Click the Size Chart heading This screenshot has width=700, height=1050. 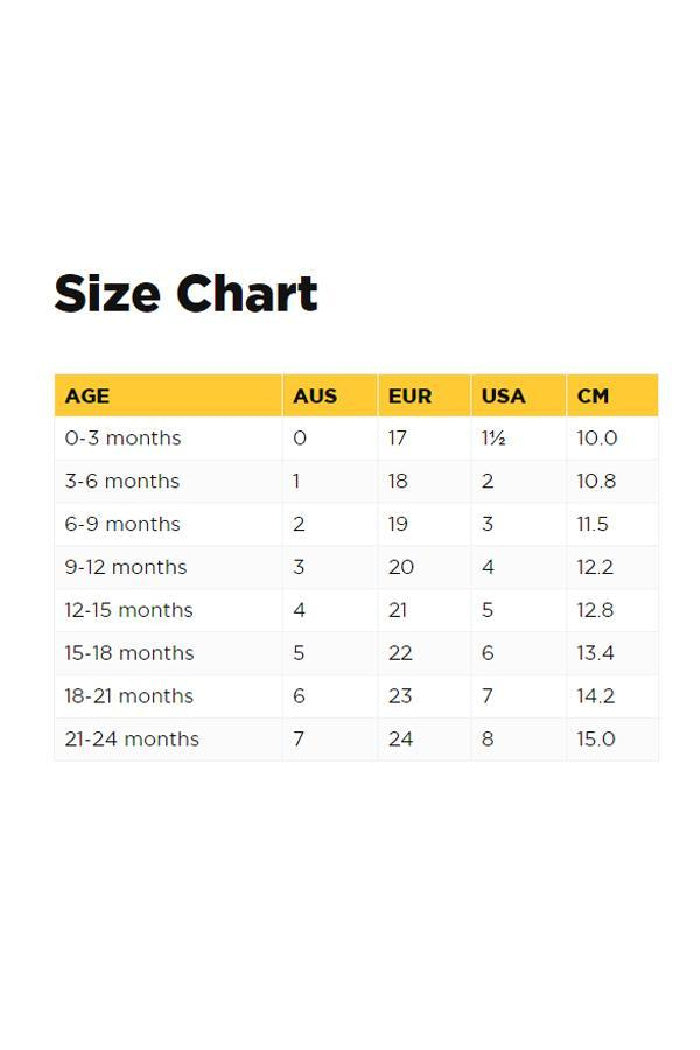point(186,294)
